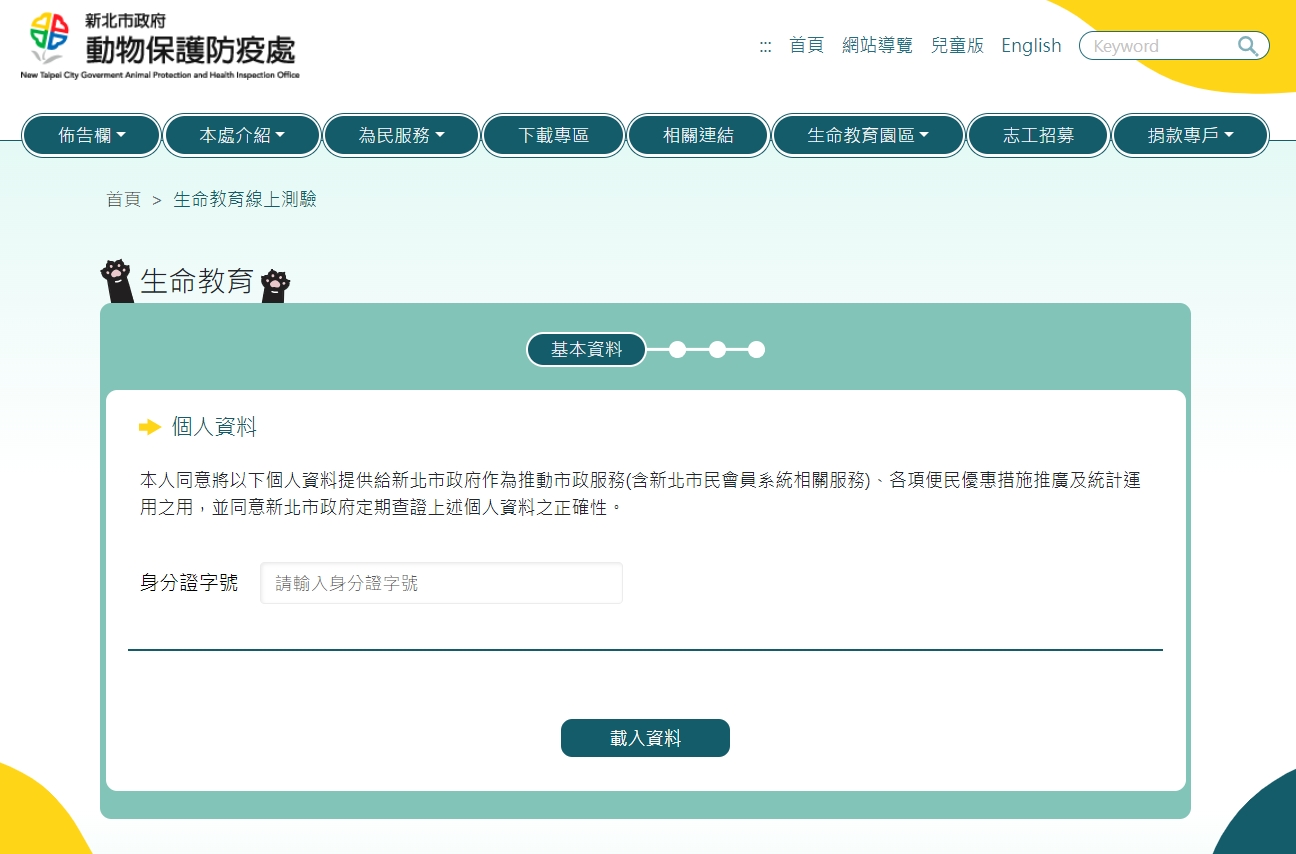
Task: Click the New Taipei City animal protection office logo
Action: click(x=160, y=46)
